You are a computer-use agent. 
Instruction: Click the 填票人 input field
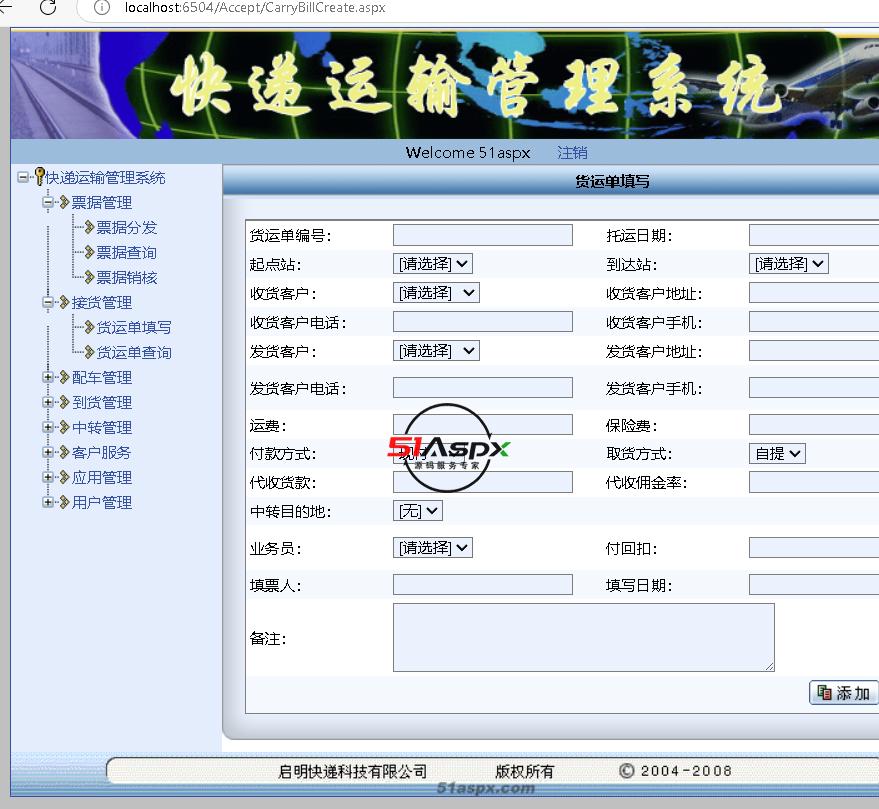(x=483, y=585)
